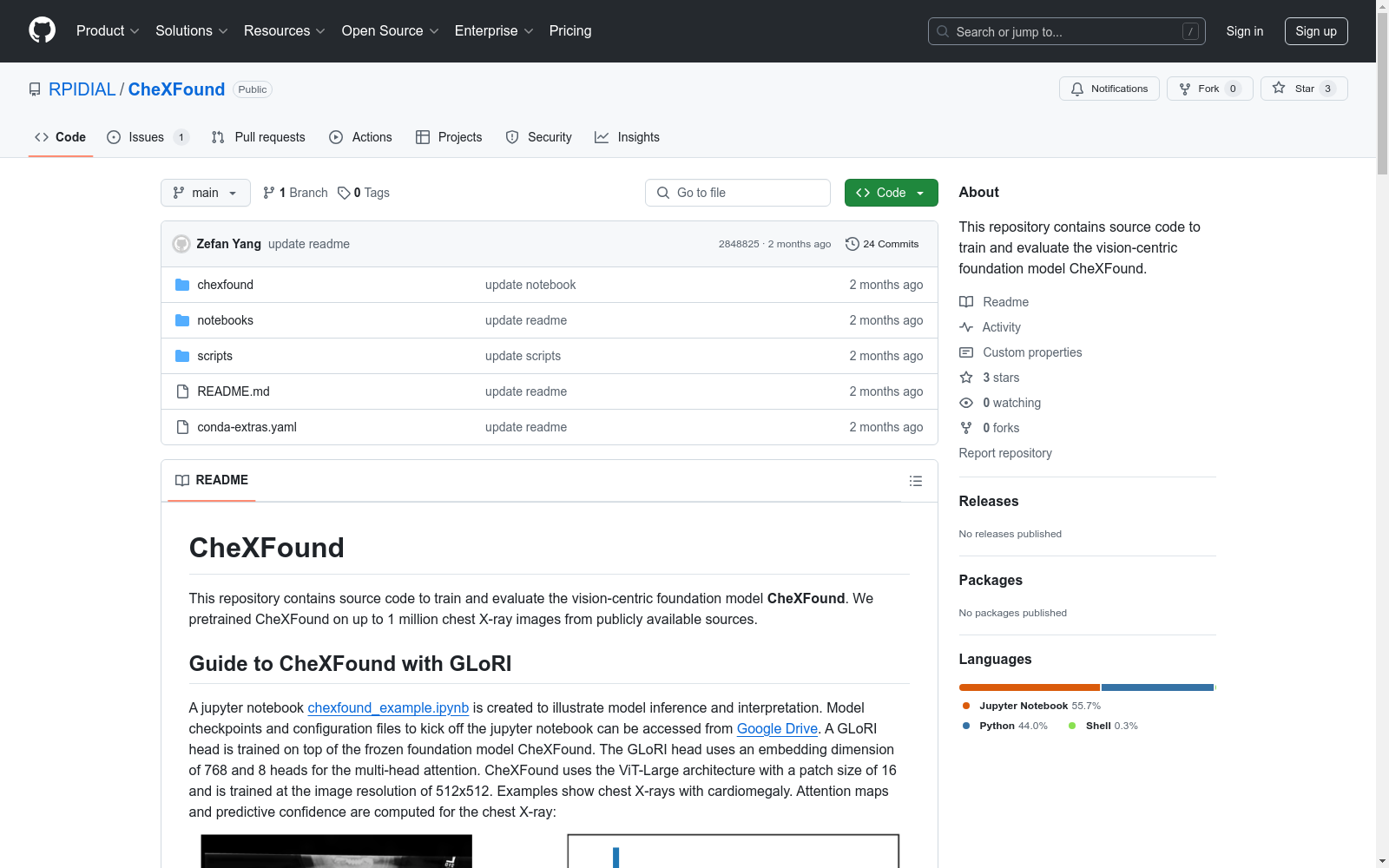Expand the Product menu
The image size is (1389, 868).
point(108,30)
